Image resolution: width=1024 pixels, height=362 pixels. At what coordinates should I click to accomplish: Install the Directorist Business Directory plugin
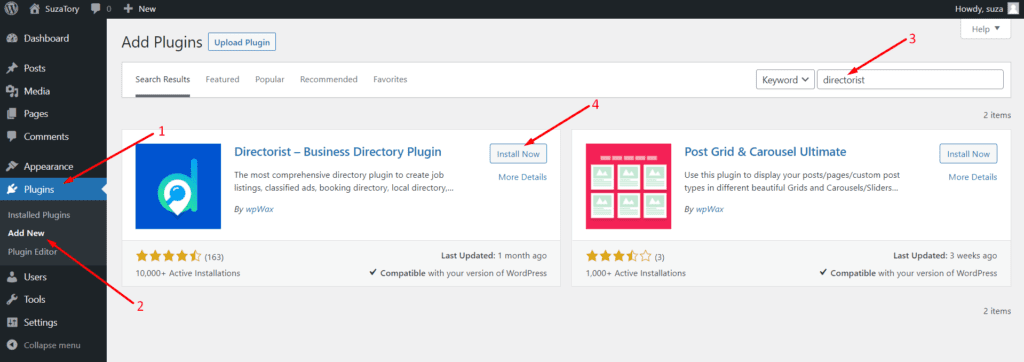(519, 154)
